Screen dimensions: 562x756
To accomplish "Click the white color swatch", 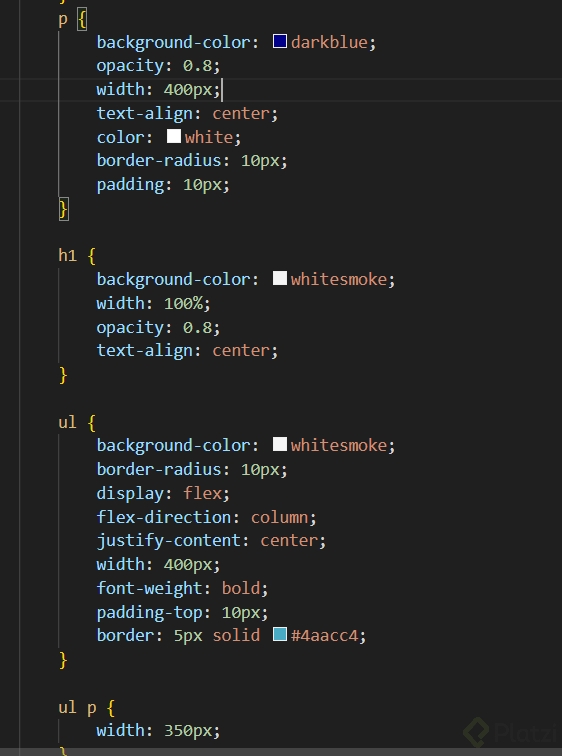I will 174,136.
